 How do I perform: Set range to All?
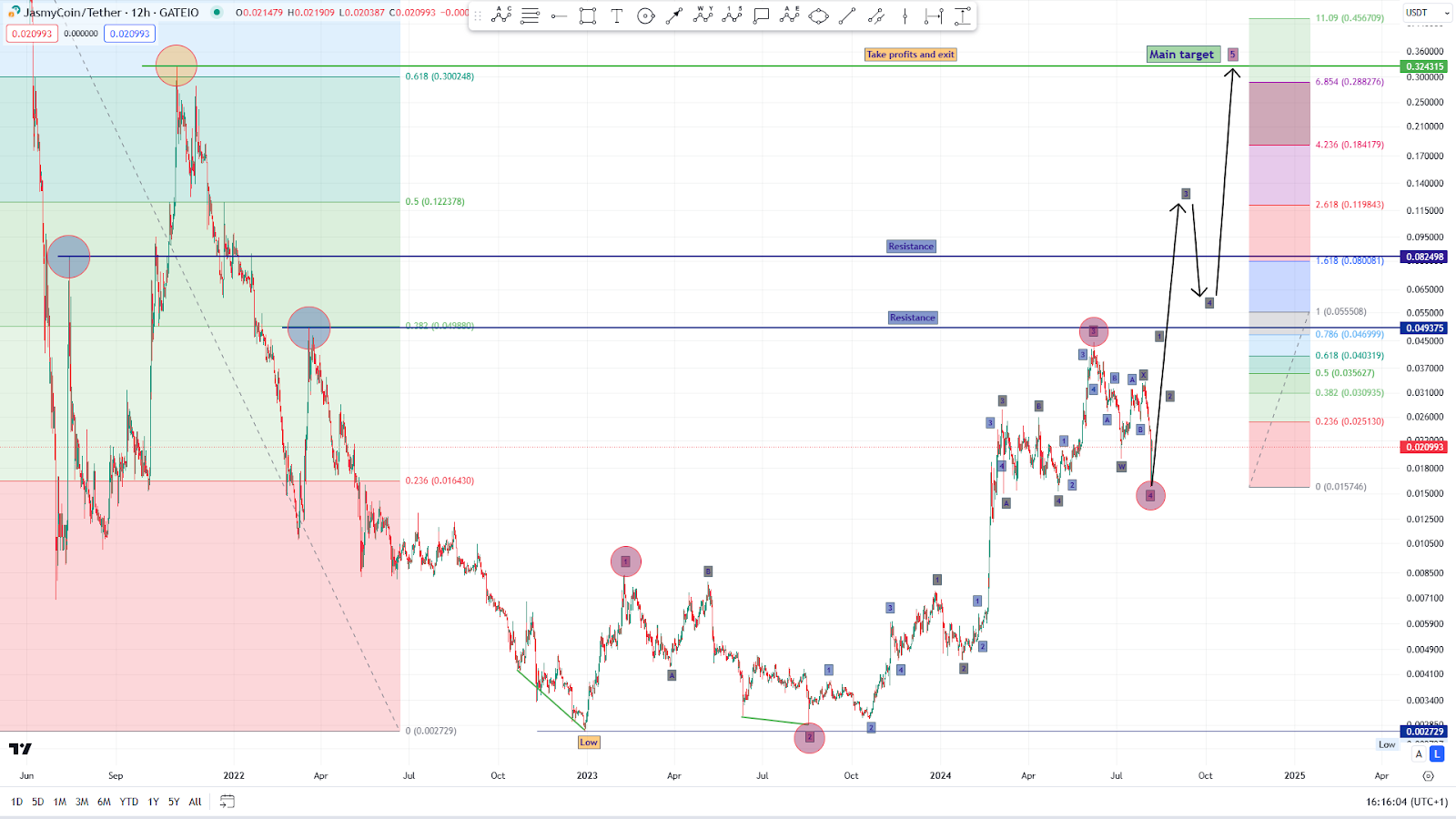click(195, 802)
